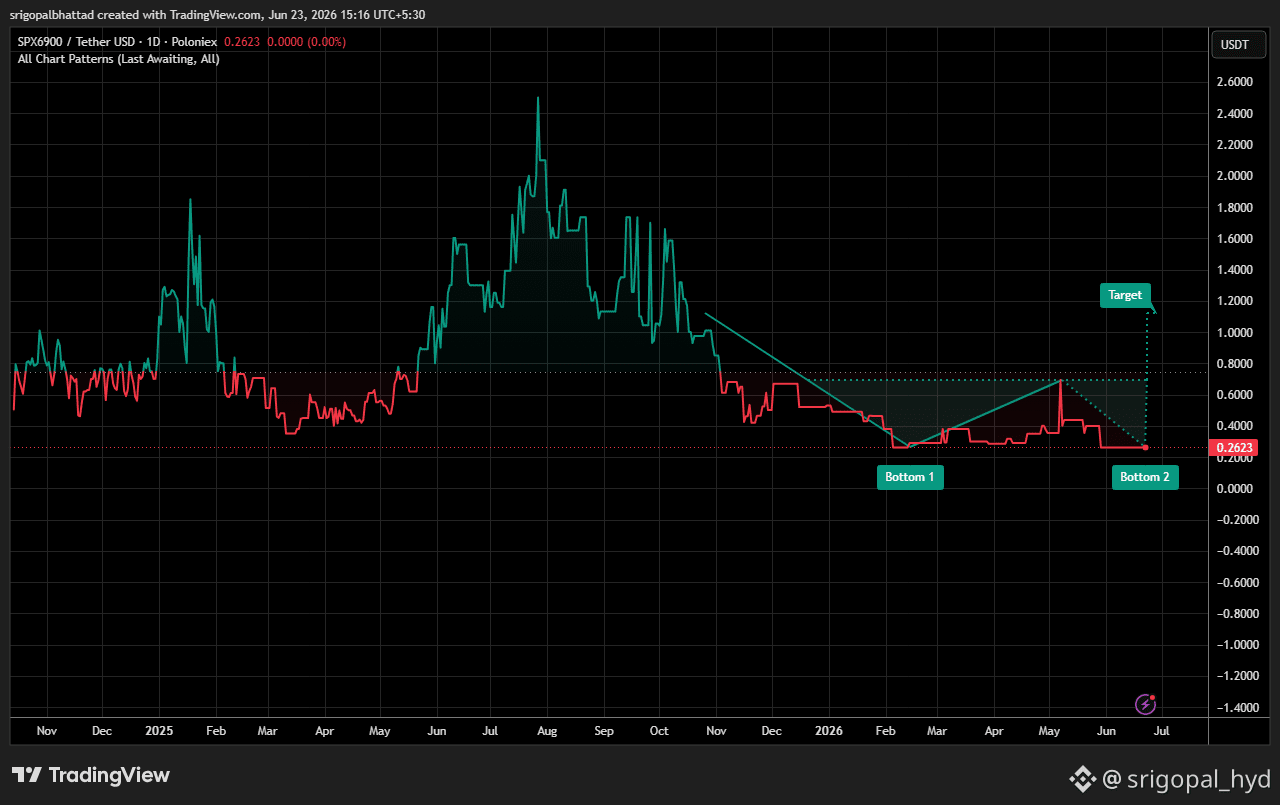1280x805 pixels.
Task: Click the positive 0.6000 price axis label
Action: click(1236, 395)
